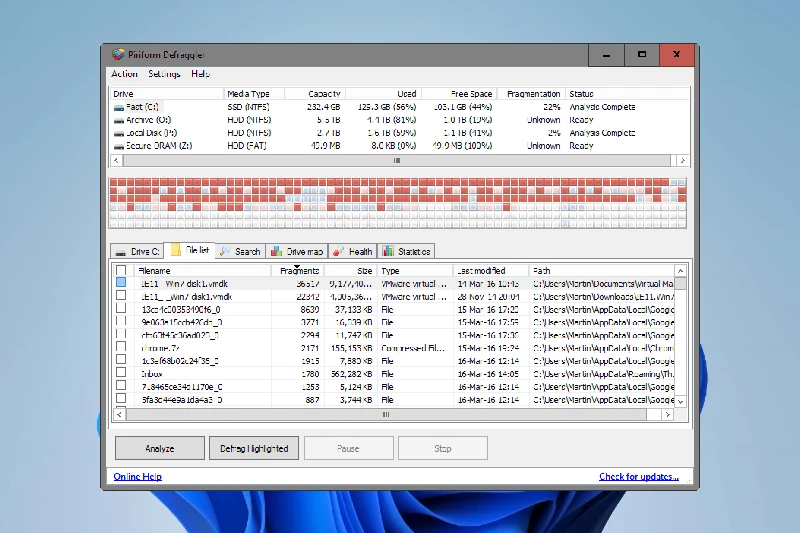Click drive list right scroll arrow
This screenshot has height=533, width=800.
click(x=683, y=161)
